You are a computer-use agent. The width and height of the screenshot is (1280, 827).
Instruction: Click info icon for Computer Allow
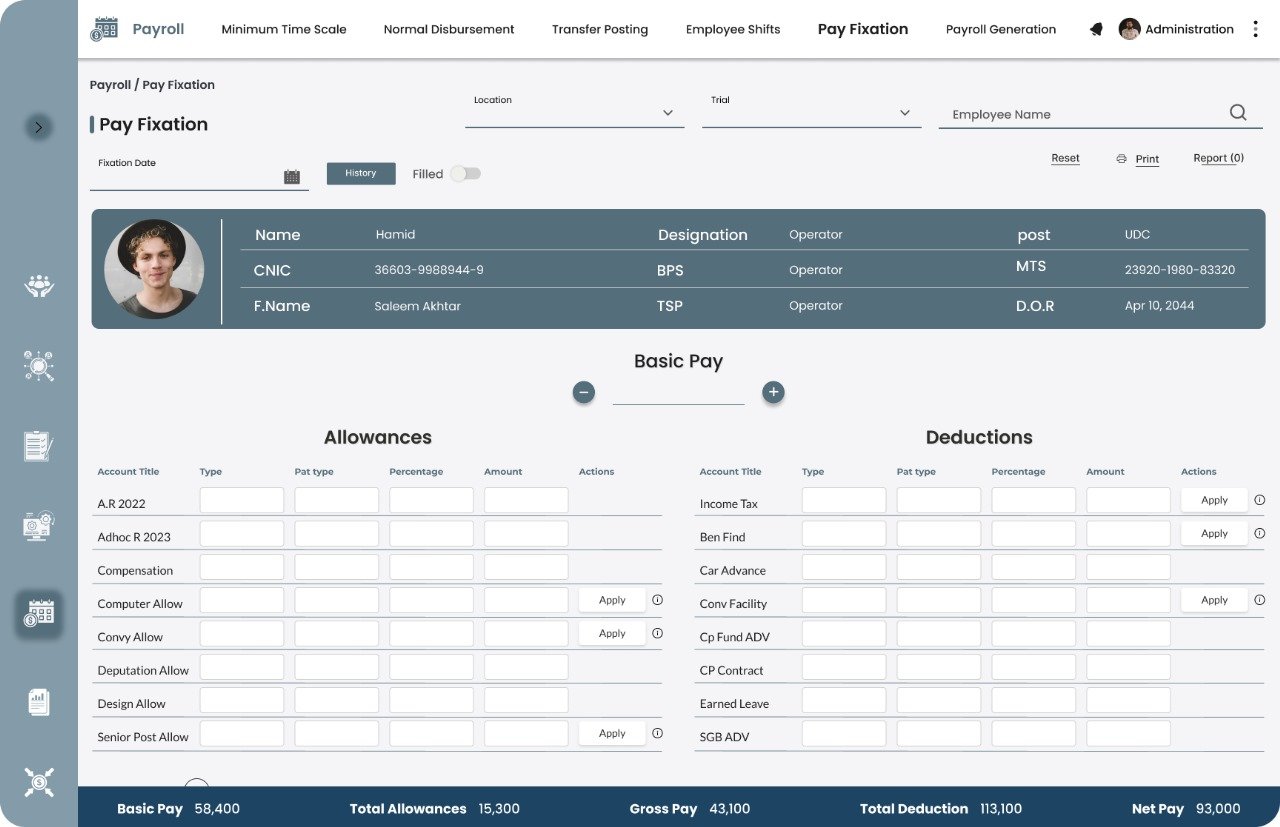[x=657, y=600]
